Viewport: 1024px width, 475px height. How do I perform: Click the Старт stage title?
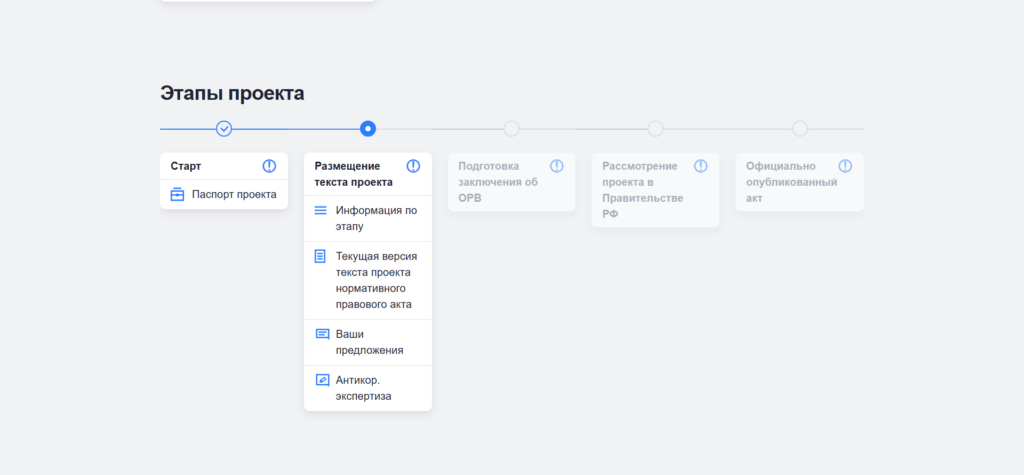coord(186,166)
